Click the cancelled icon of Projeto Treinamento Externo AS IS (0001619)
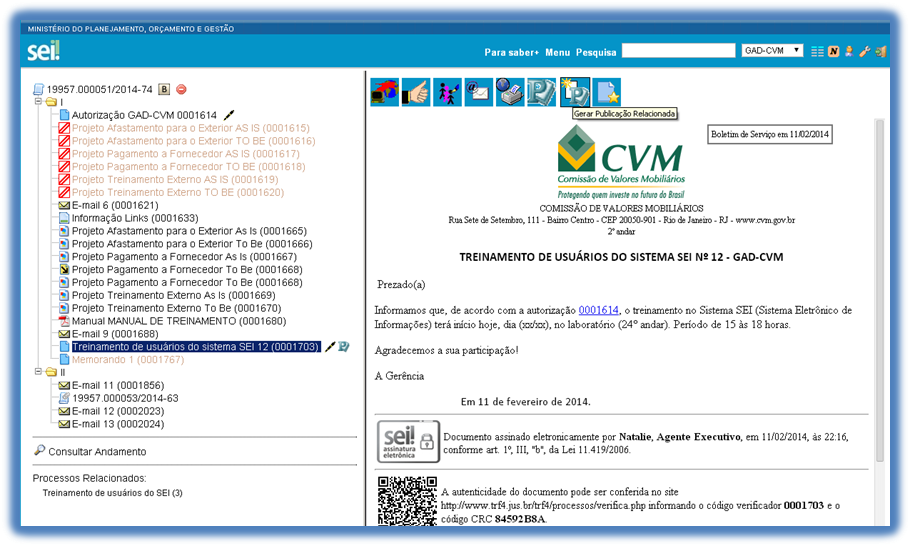This screenshot has width=910, height=546. pyautogui.click(x=64, y=179)
